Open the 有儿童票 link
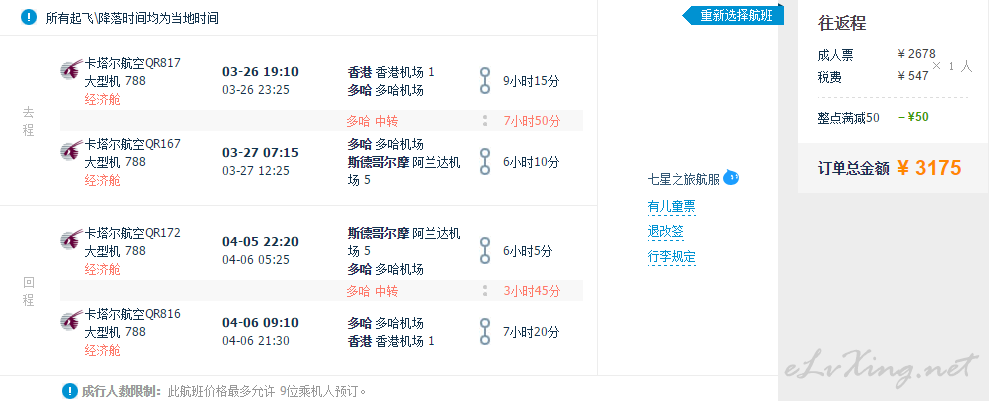Viewport: 989px width, 401px height. coord(672,206)
